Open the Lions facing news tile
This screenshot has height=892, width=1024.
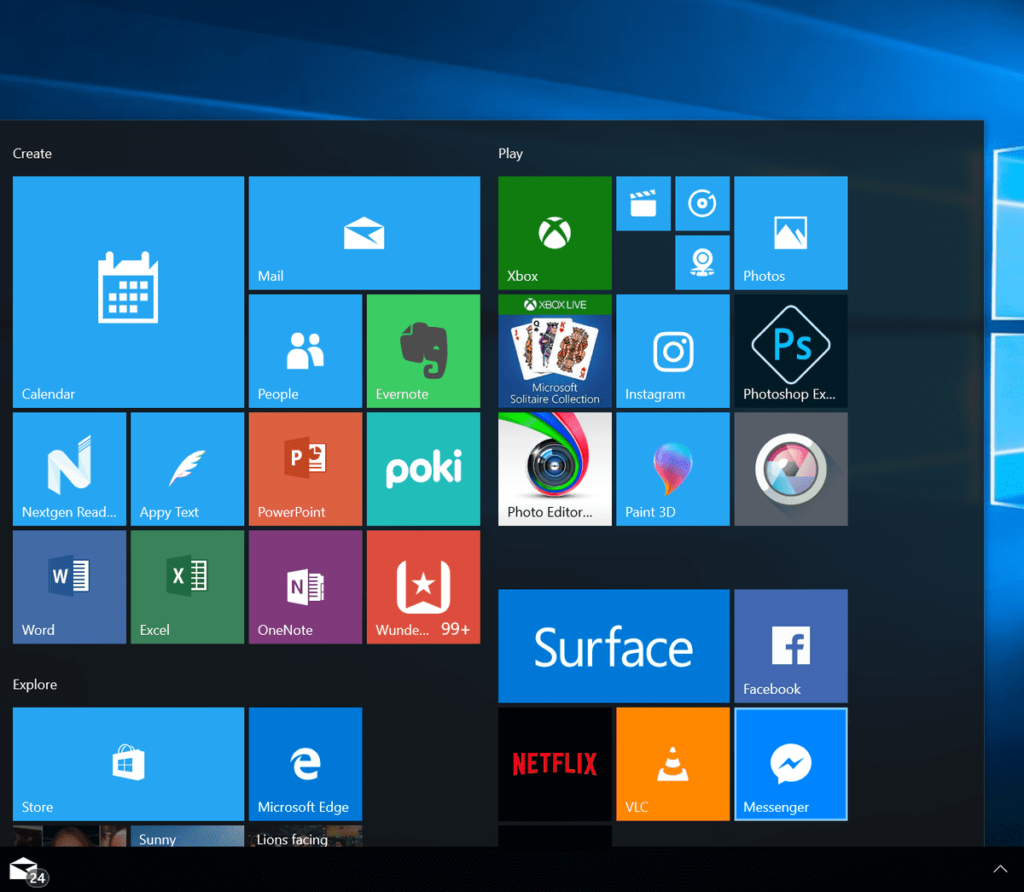[305, 836]
